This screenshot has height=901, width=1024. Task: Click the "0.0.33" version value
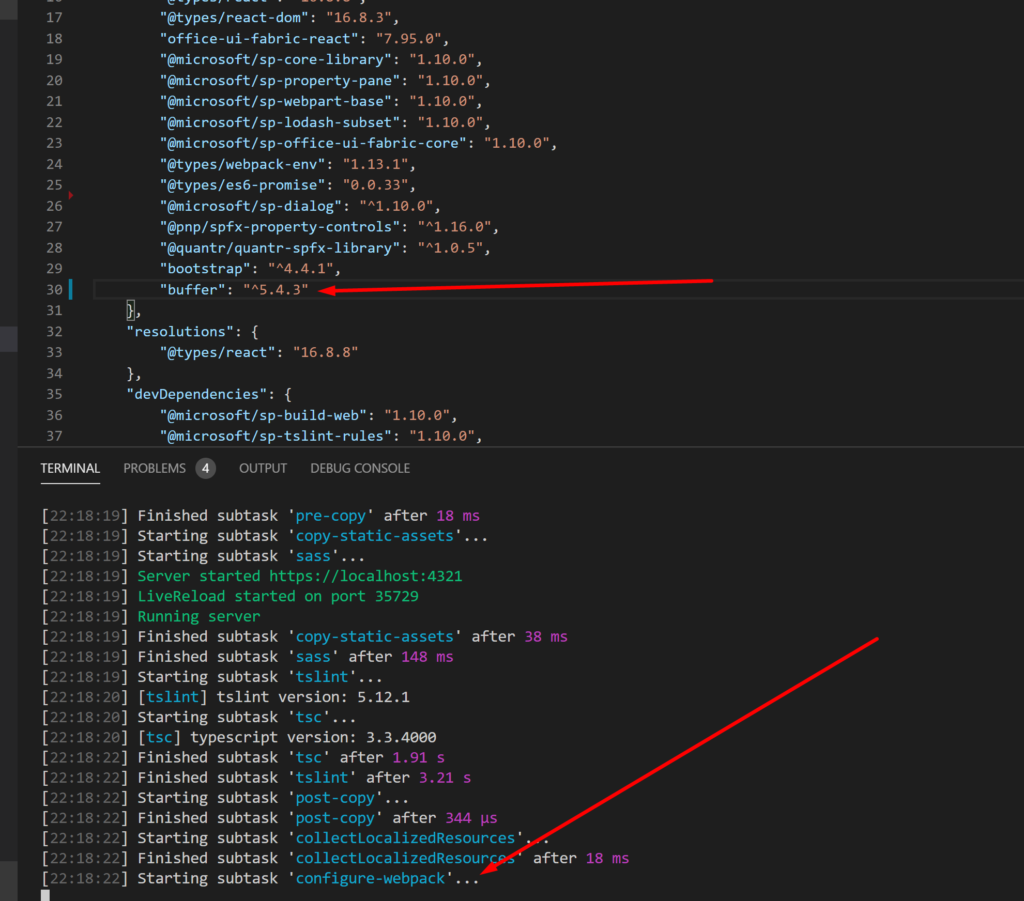(375, 185)
